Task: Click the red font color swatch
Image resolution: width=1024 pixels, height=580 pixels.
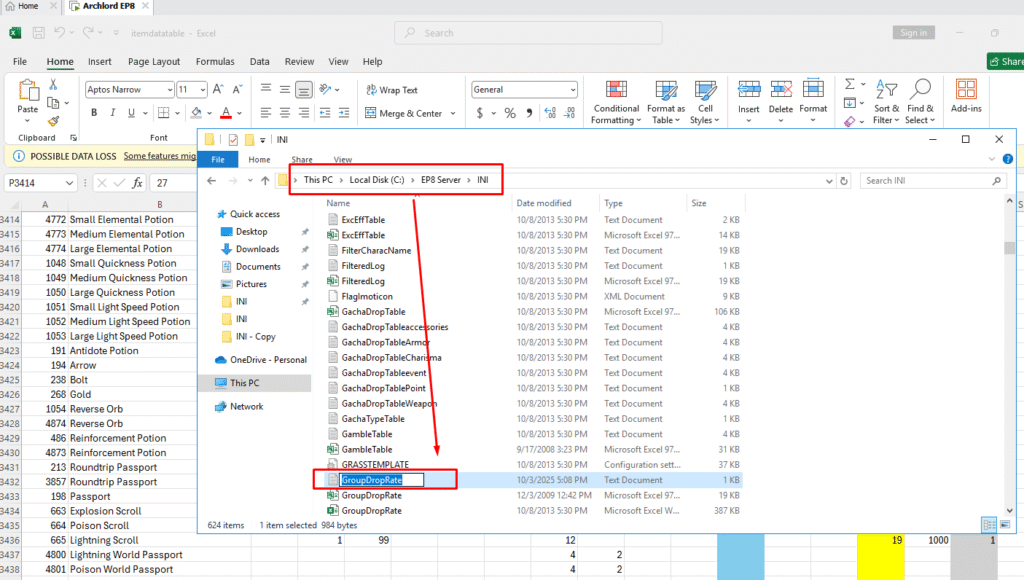Action: tap(226, 113)
